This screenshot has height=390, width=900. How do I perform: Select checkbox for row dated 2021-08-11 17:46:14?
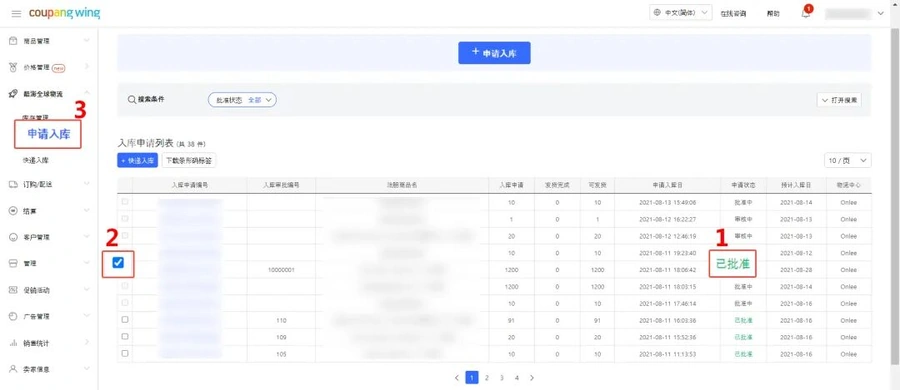[x=125, y=303]
